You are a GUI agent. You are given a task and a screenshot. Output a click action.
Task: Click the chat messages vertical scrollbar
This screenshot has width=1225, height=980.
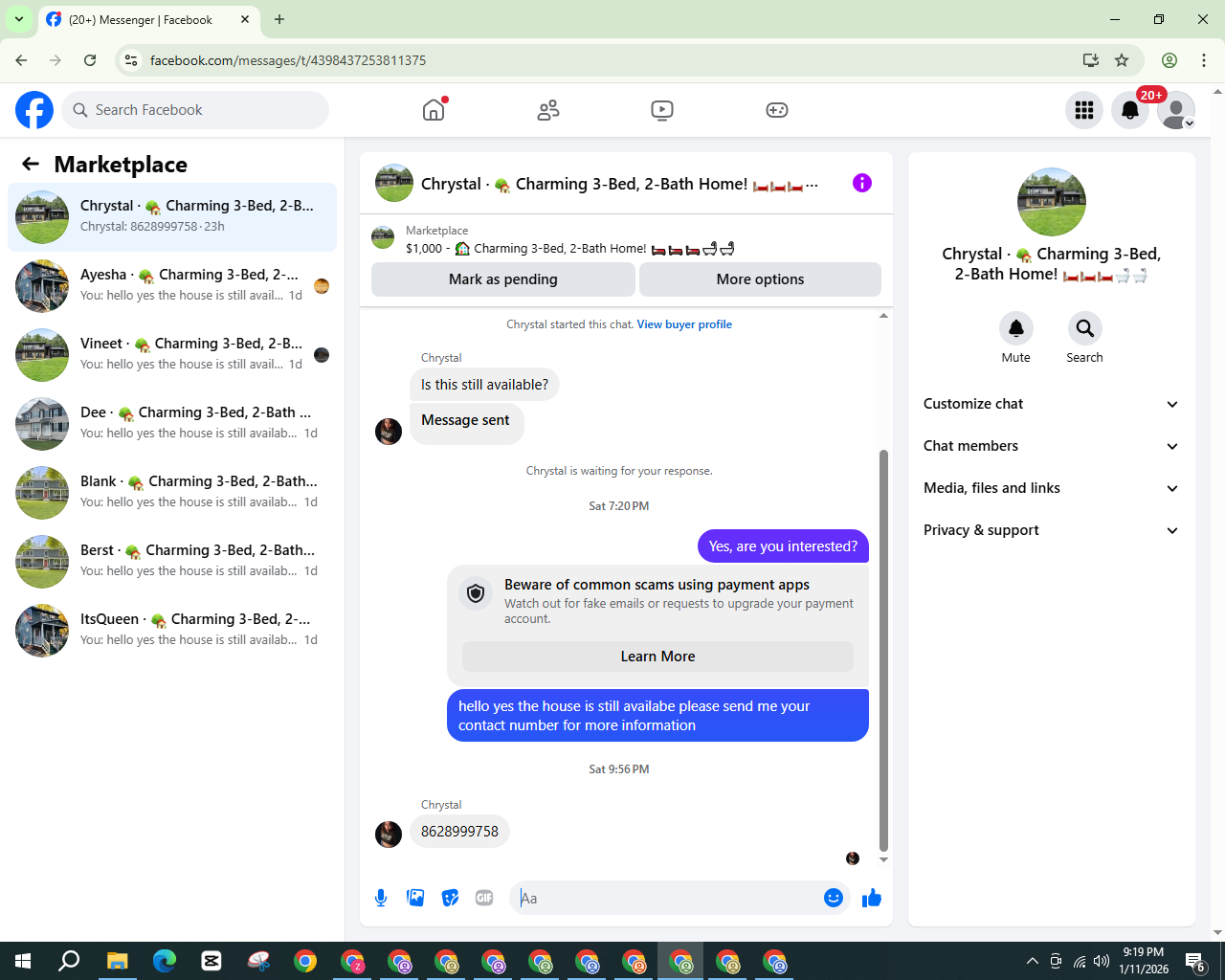click(883, 650)
